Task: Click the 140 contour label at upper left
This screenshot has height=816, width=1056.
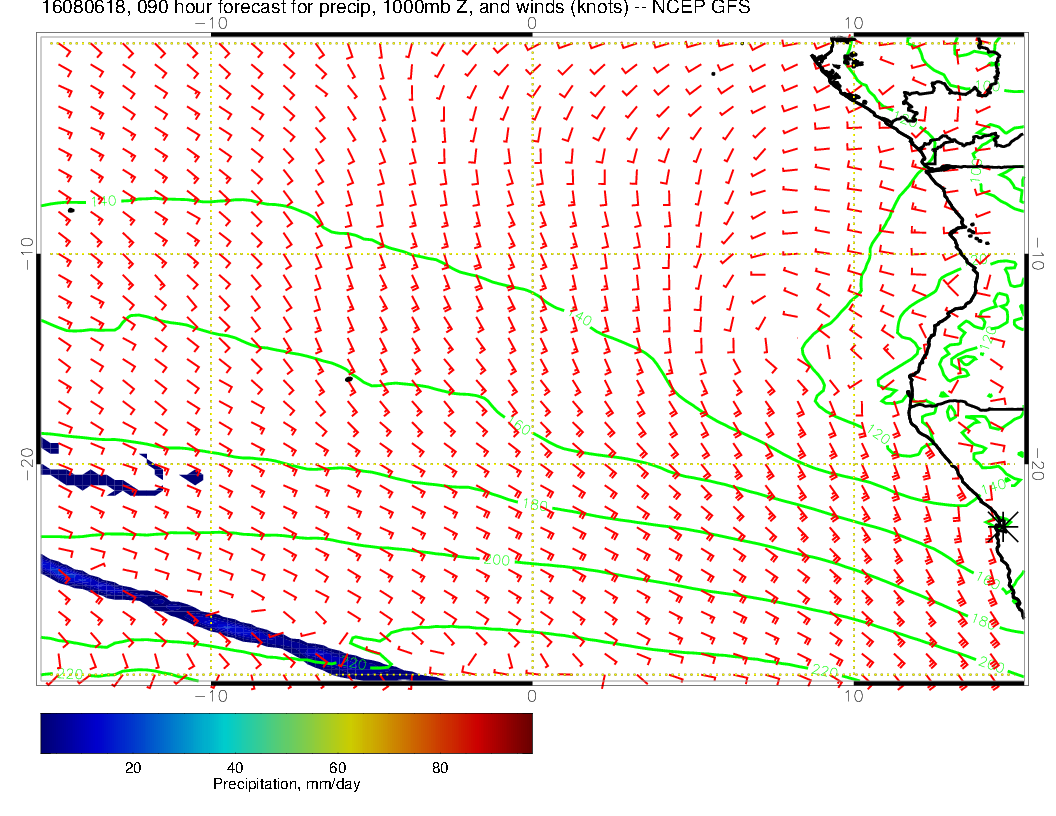Action: click(103, 201)
